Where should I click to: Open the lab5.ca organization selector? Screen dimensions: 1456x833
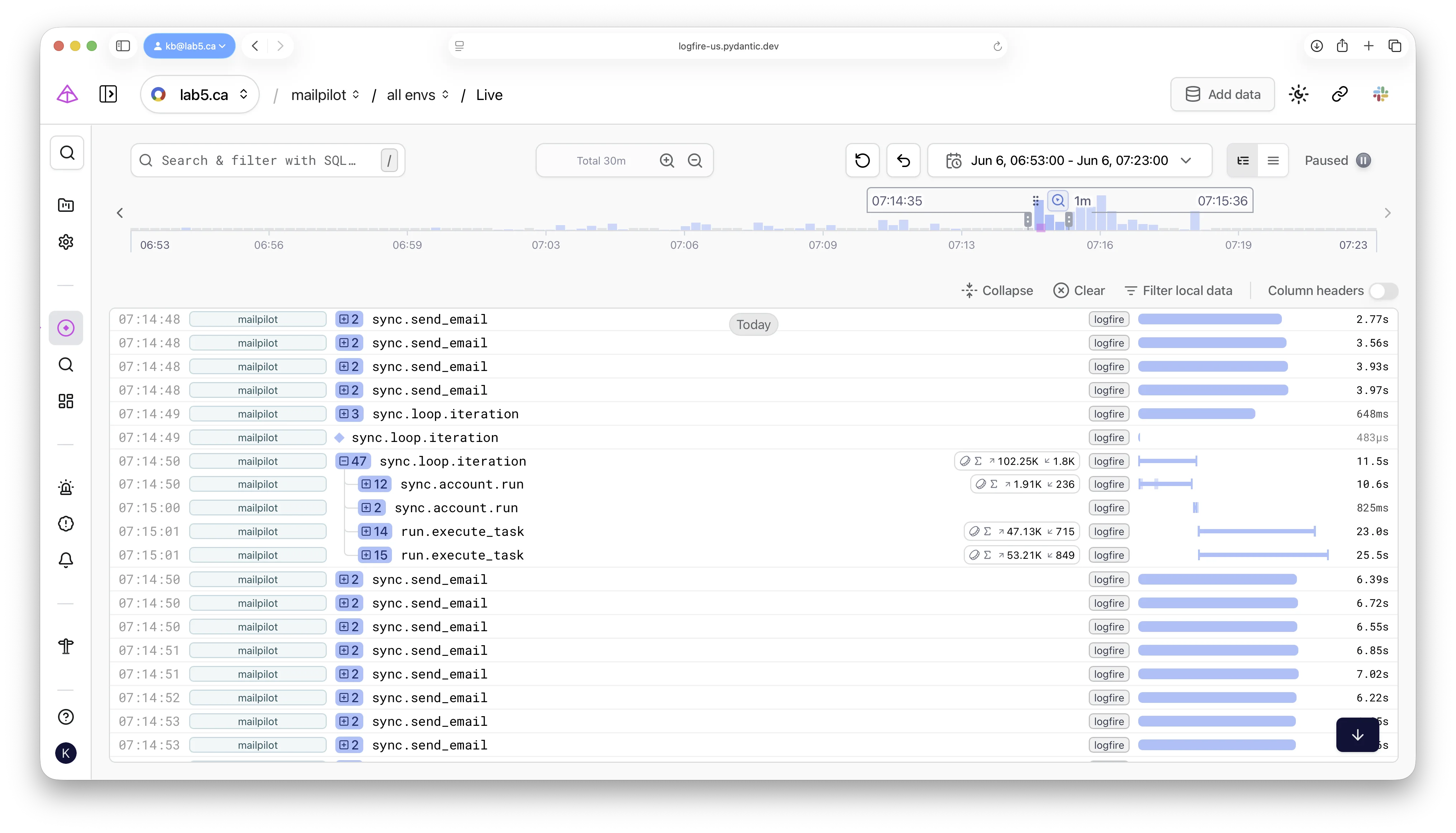click(x=200, y=94)
